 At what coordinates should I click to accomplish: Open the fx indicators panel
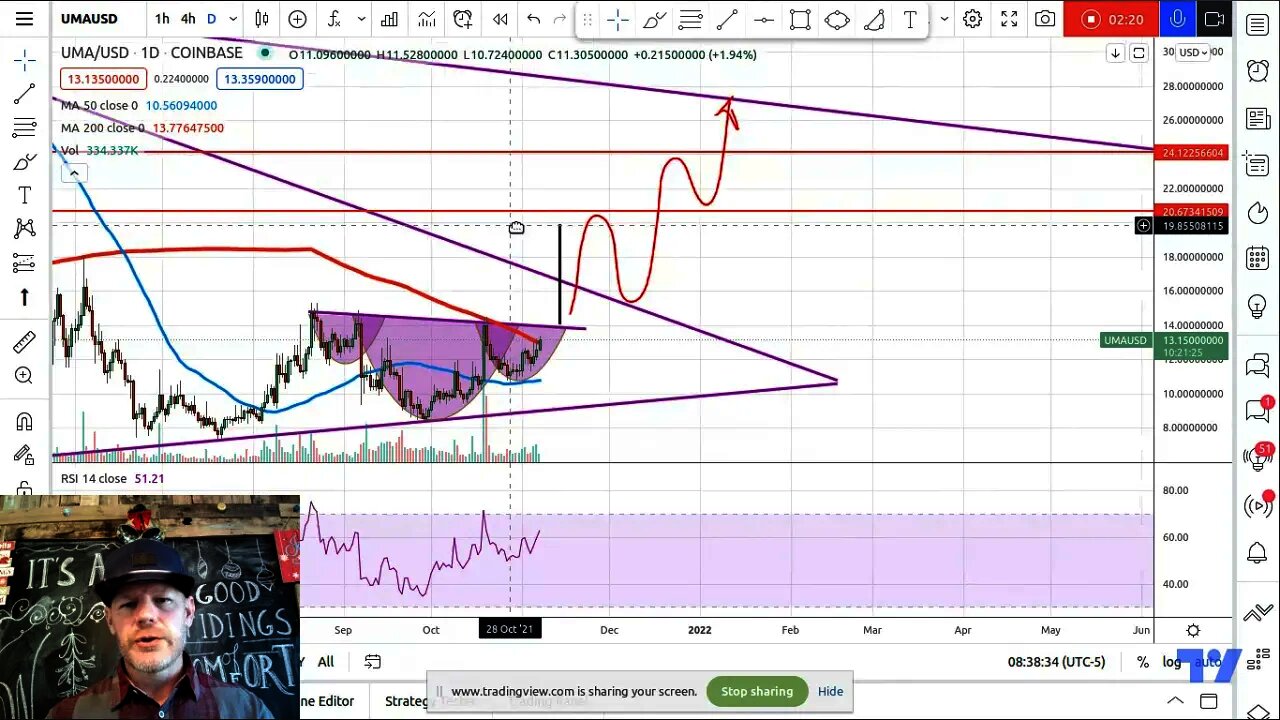tap(334, 18)
